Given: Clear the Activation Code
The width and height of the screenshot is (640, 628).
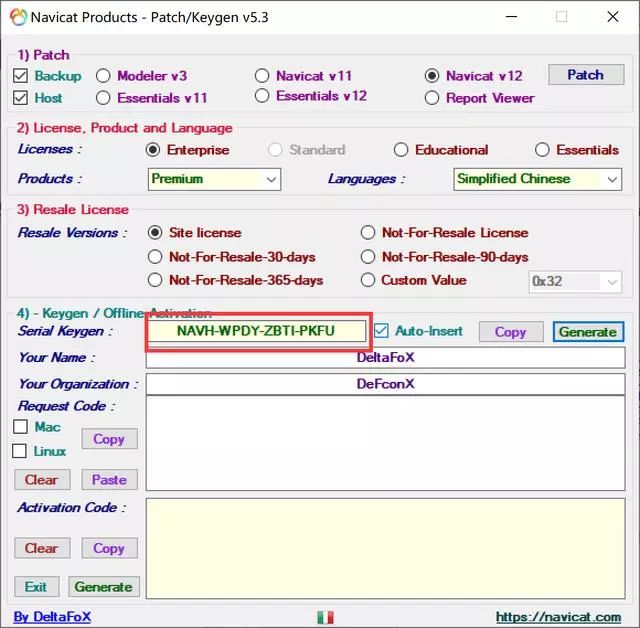Looking at the screenshot, I should [x=42, y=548].
